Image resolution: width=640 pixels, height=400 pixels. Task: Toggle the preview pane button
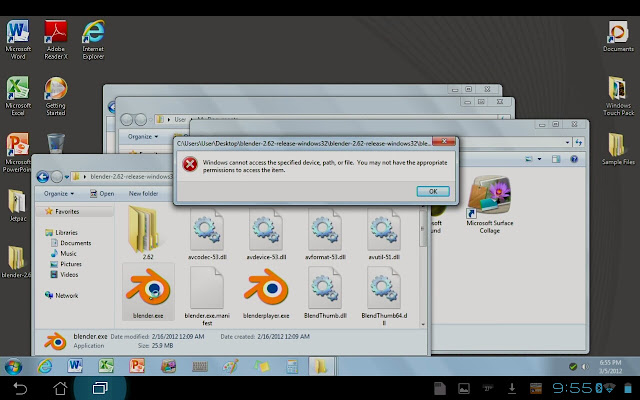(556, 159)
